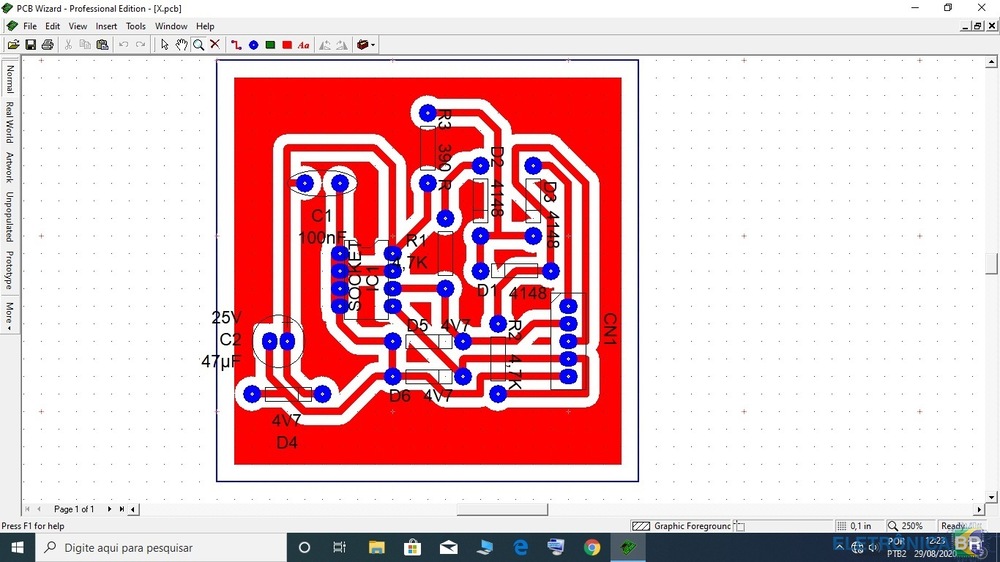Open the component gallery dropdown arrow
This screenshot has width=1000, height=562.
[373, 45]
